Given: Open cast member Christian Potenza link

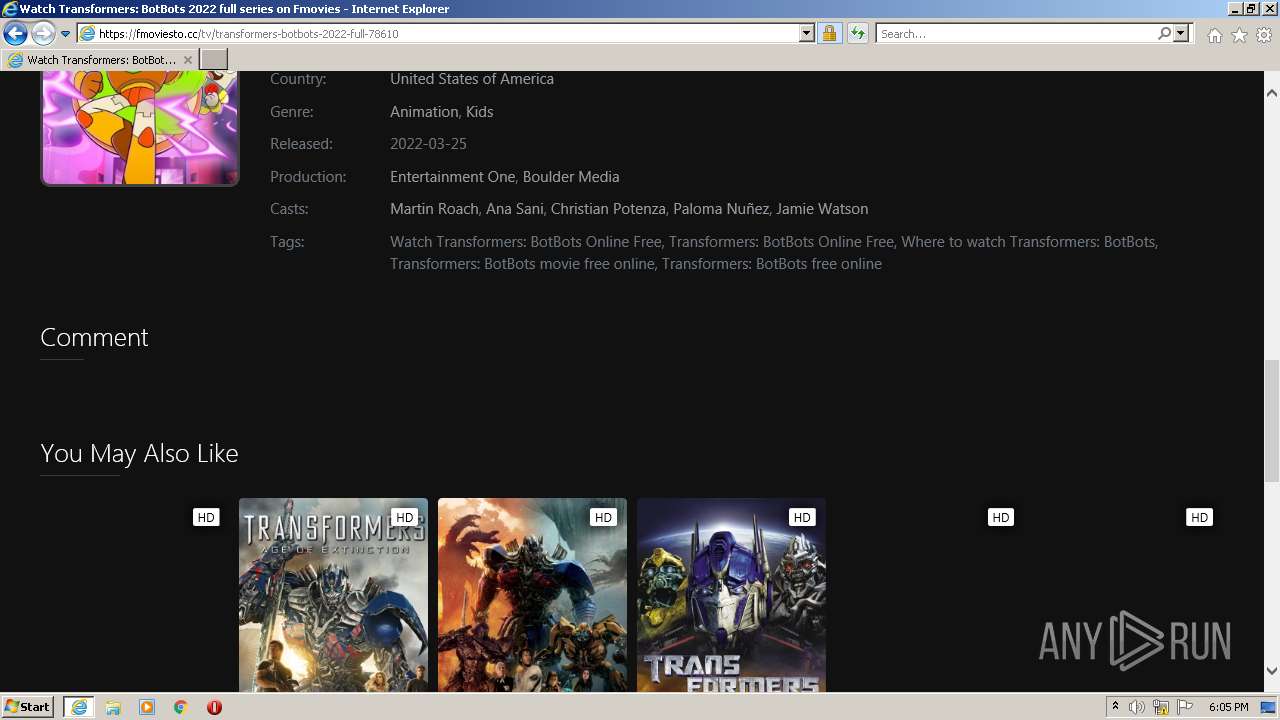Looking at the screenshot, I should point(608,209).
